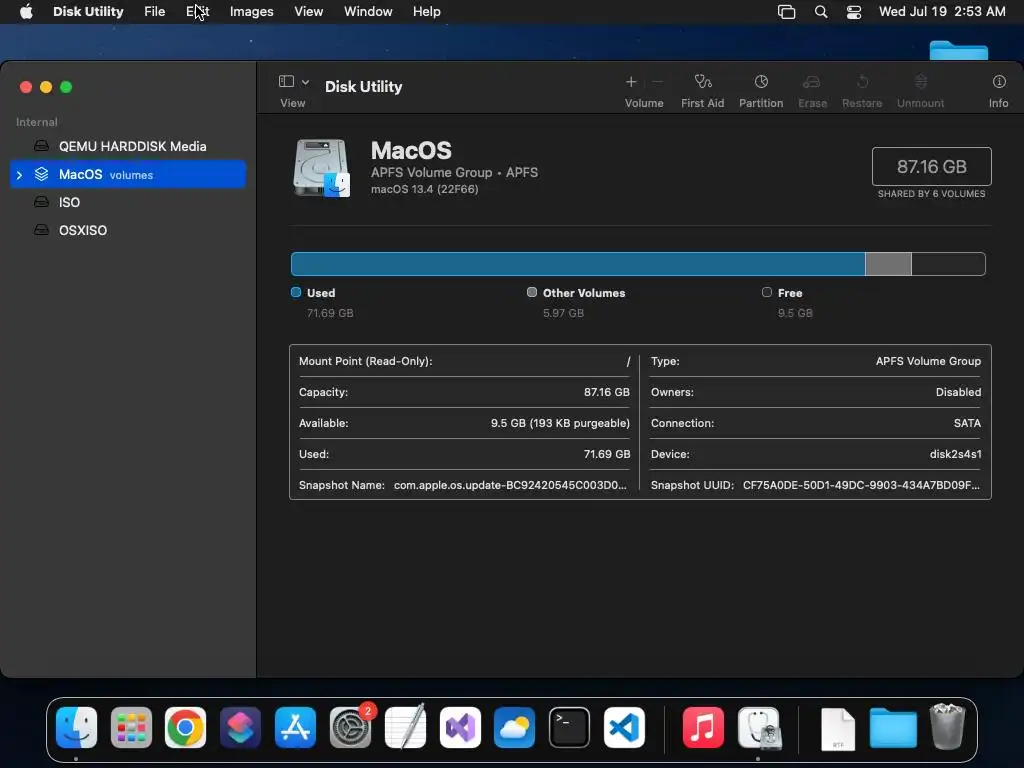The image size is (1024, 768).
Task: Open Control Center in menu bar
Action: point(854,12)
